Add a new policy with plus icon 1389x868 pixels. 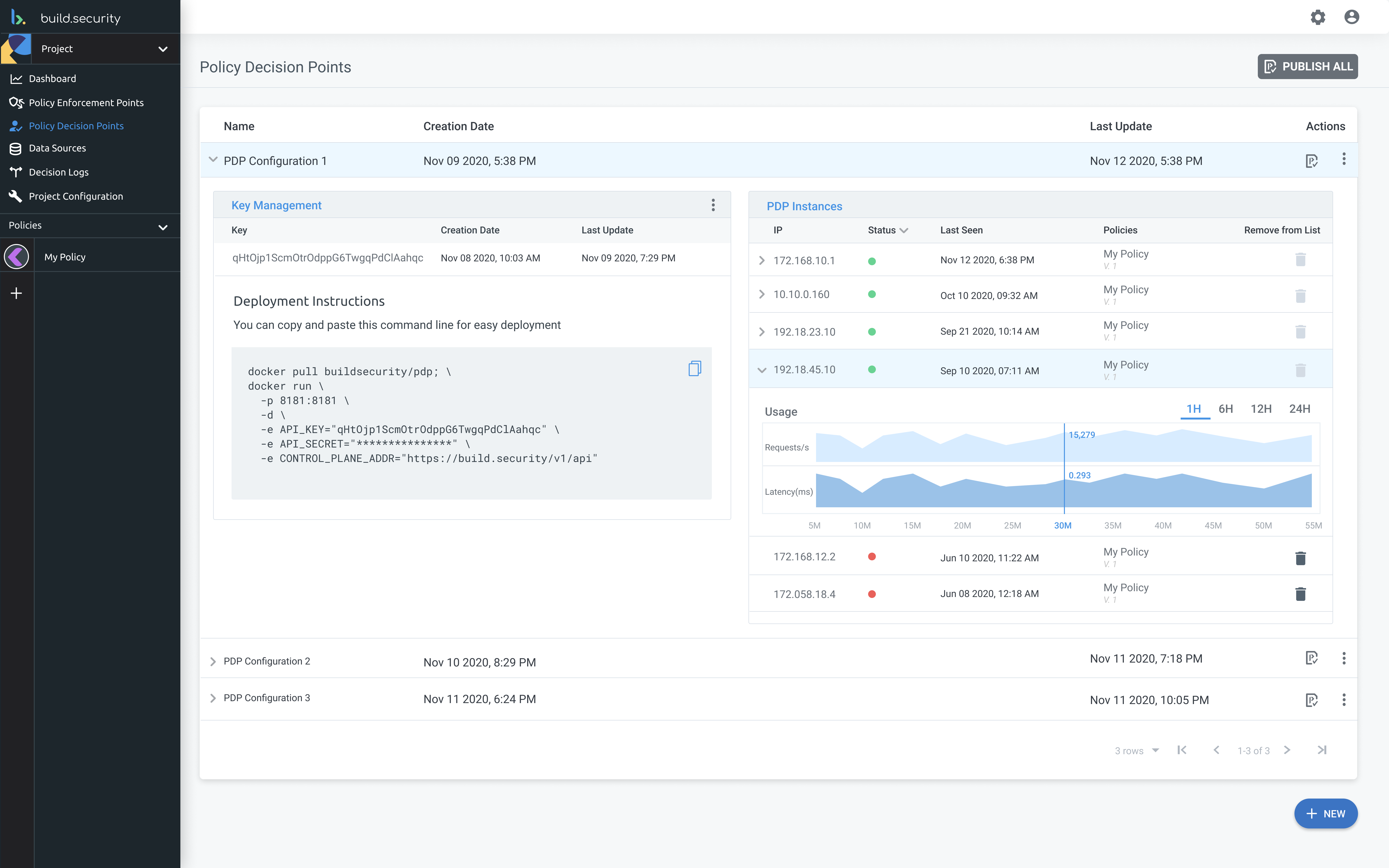(x=17, y=293)
